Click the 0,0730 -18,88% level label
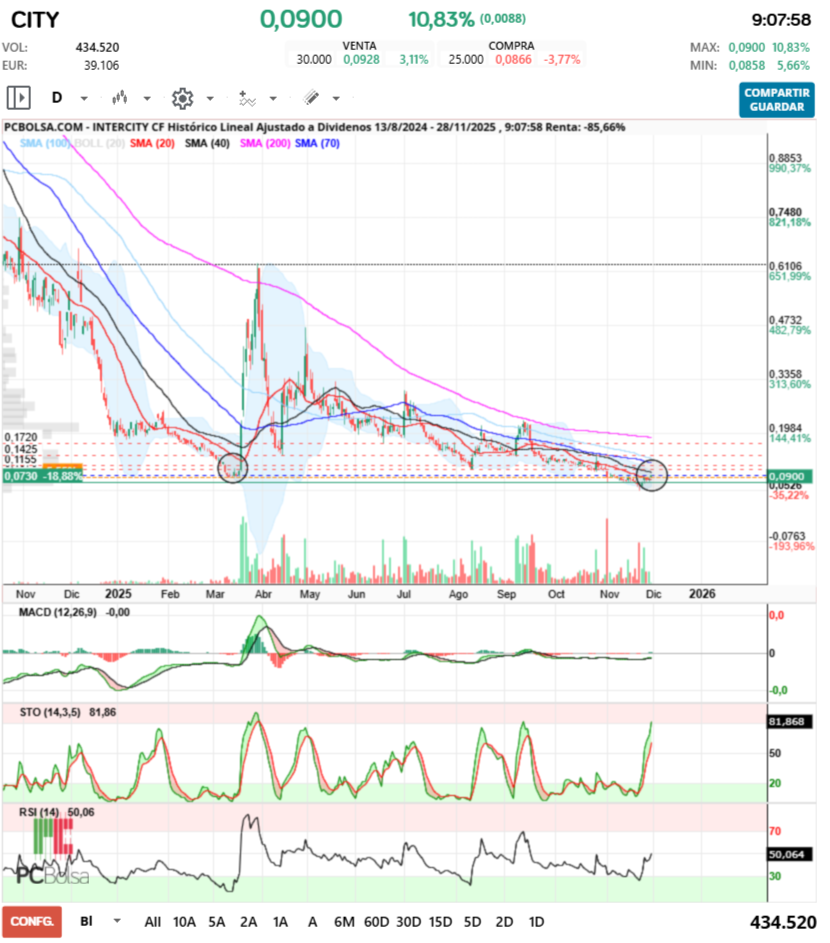The width and height of the screenshot is (830, 943). coord(42,476)
